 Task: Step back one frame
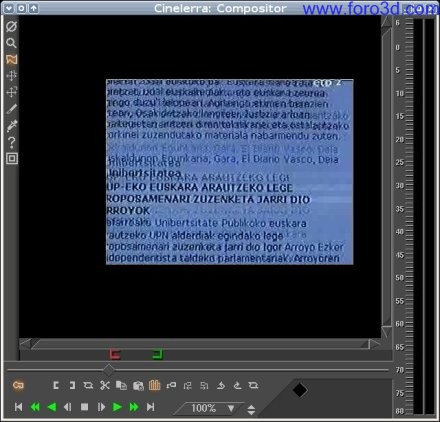click(x=68, y=407)
